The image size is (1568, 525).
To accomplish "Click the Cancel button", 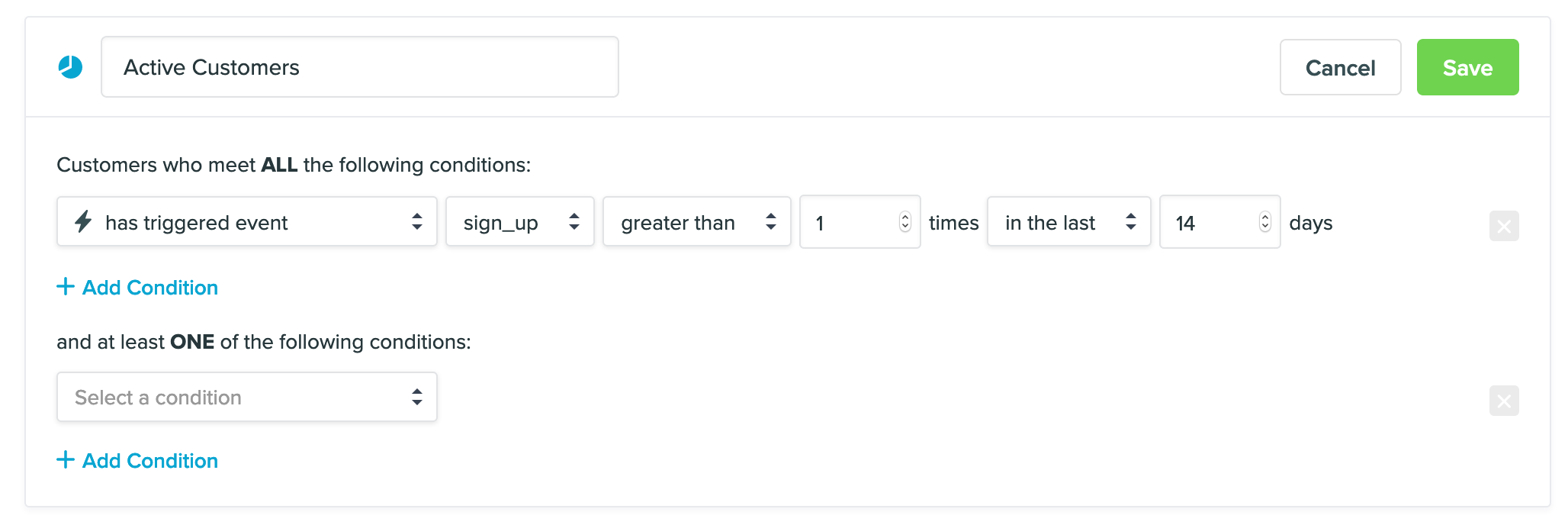I will pos(1340,68).
